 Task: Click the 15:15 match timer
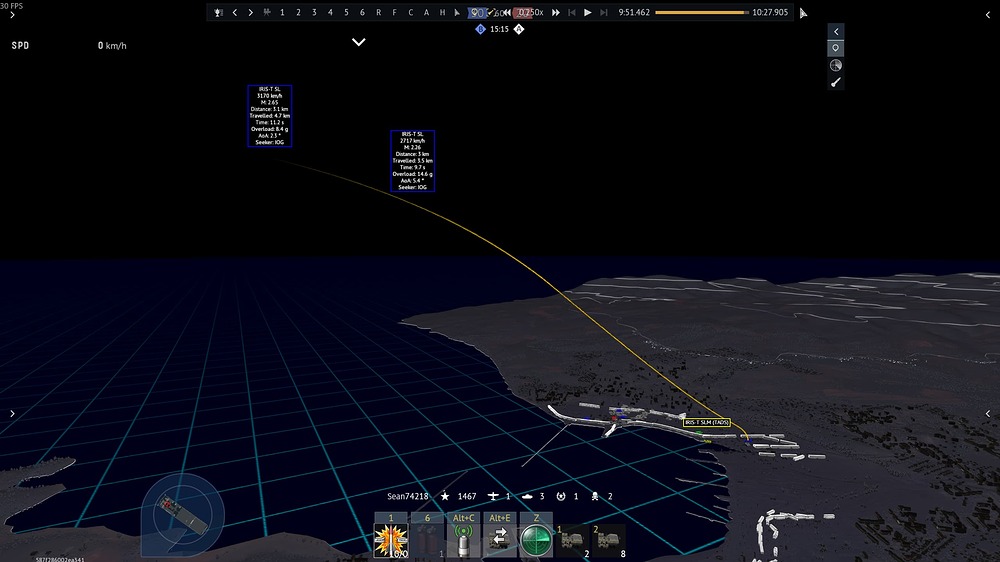point(499,29)
